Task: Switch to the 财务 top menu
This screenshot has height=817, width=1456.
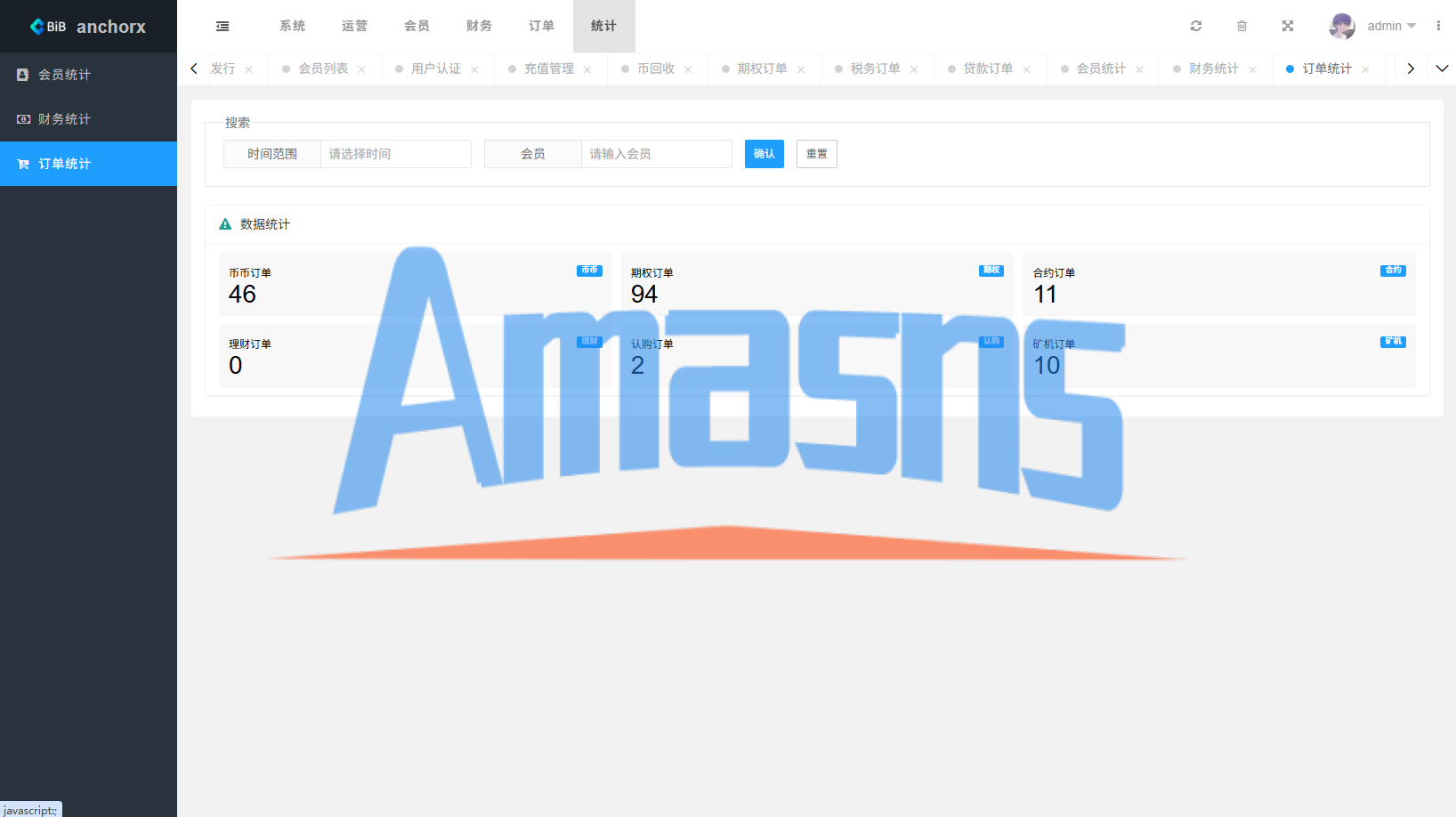Action: pyautogui.click(x=479, y=27)
